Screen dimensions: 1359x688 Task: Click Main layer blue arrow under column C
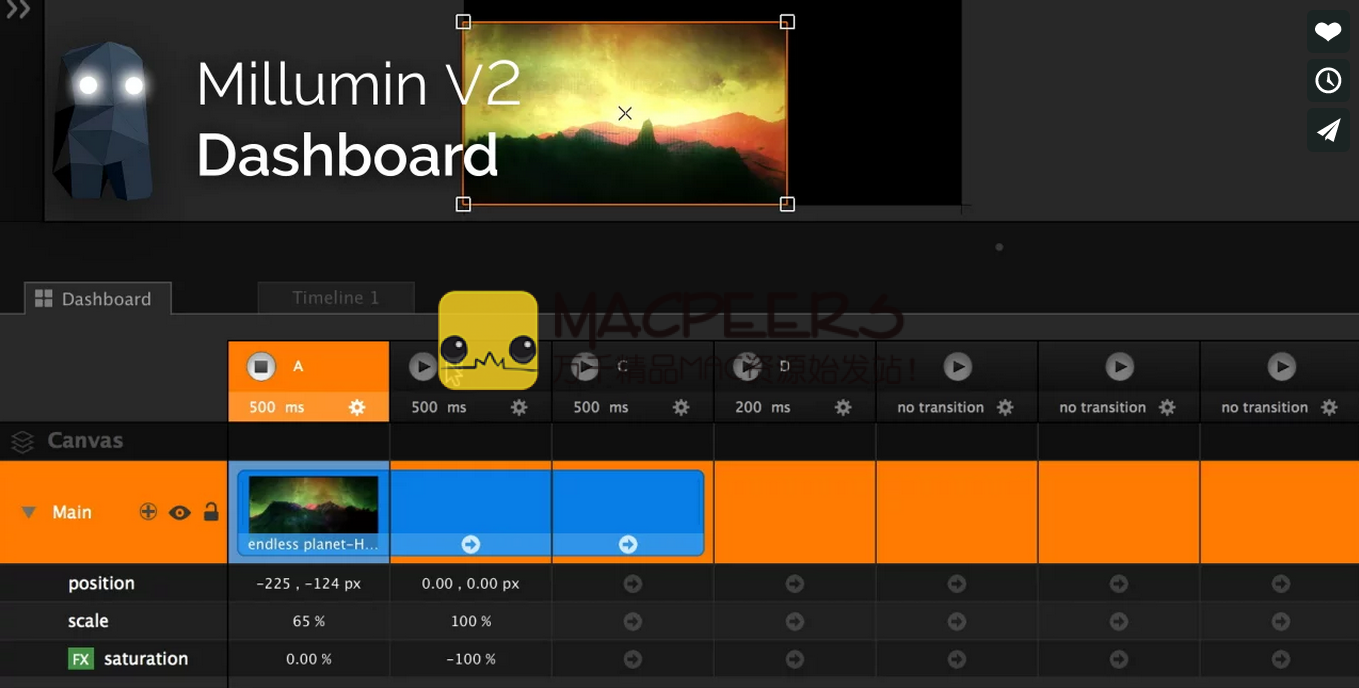[628, 544]
